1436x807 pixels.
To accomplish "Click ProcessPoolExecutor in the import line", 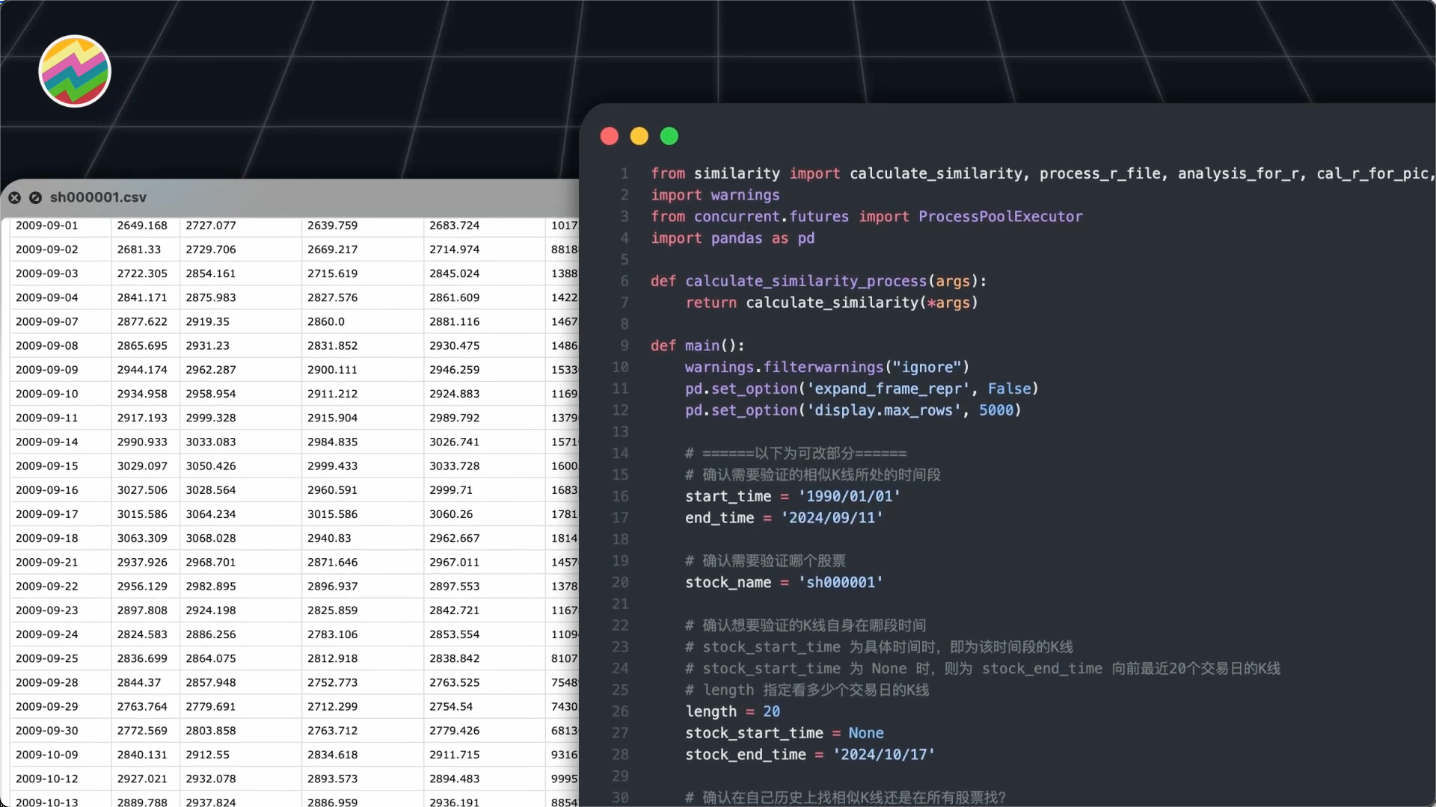I will (x=1000, y=216).
